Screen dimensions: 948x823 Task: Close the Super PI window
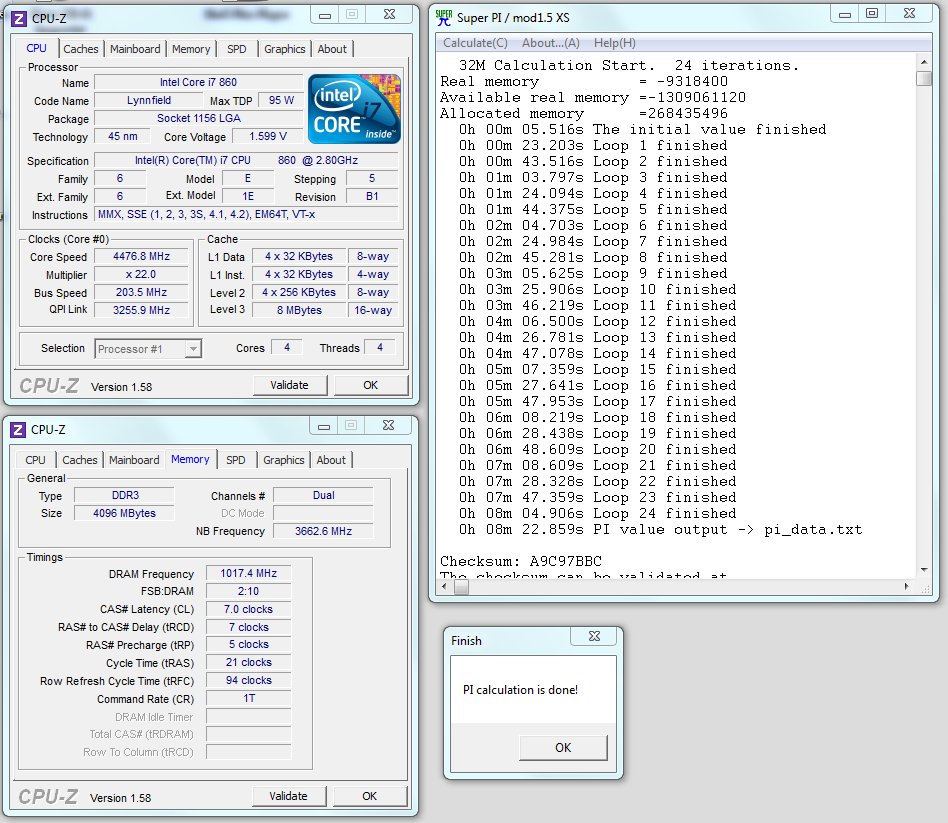point(909,14)
